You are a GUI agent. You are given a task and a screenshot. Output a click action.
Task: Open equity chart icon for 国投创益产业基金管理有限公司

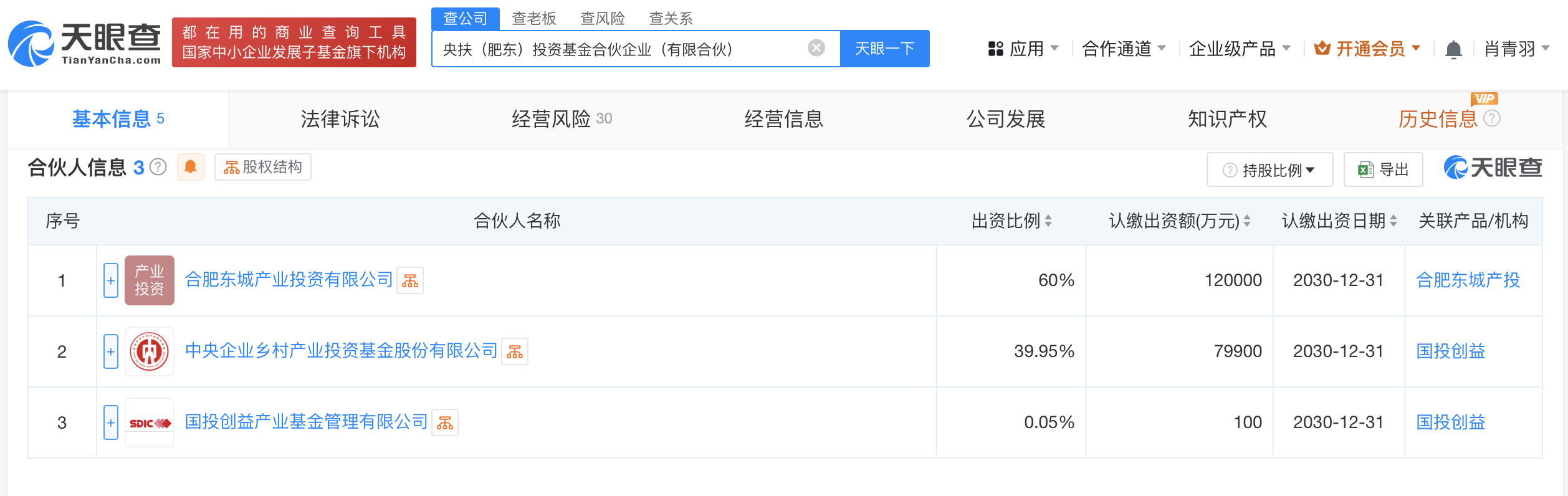[445, 423]
